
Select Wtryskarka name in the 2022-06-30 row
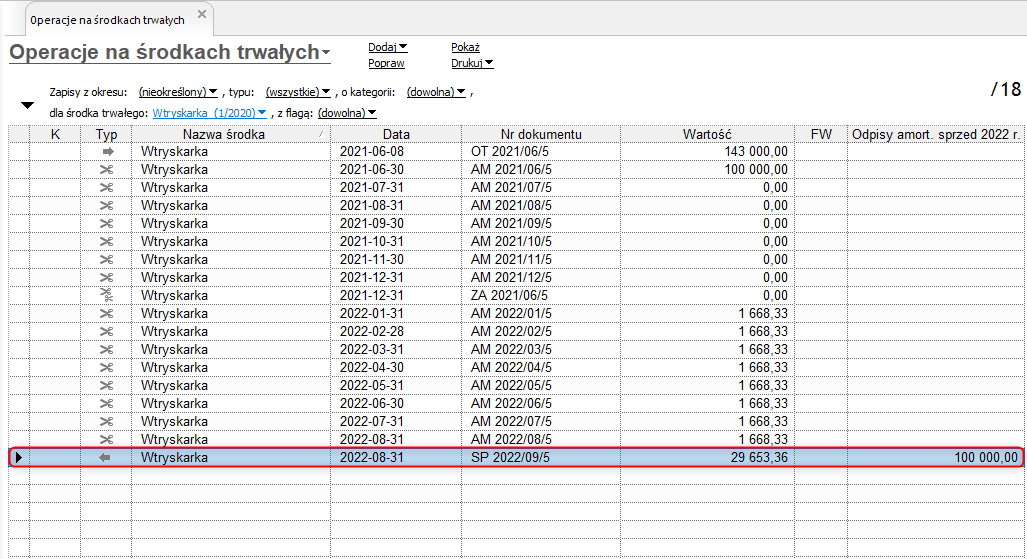[231, 404]
